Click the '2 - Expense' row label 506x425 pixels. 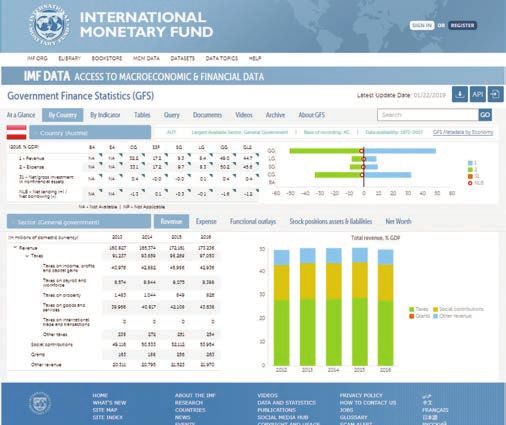[x=31, y=167]
